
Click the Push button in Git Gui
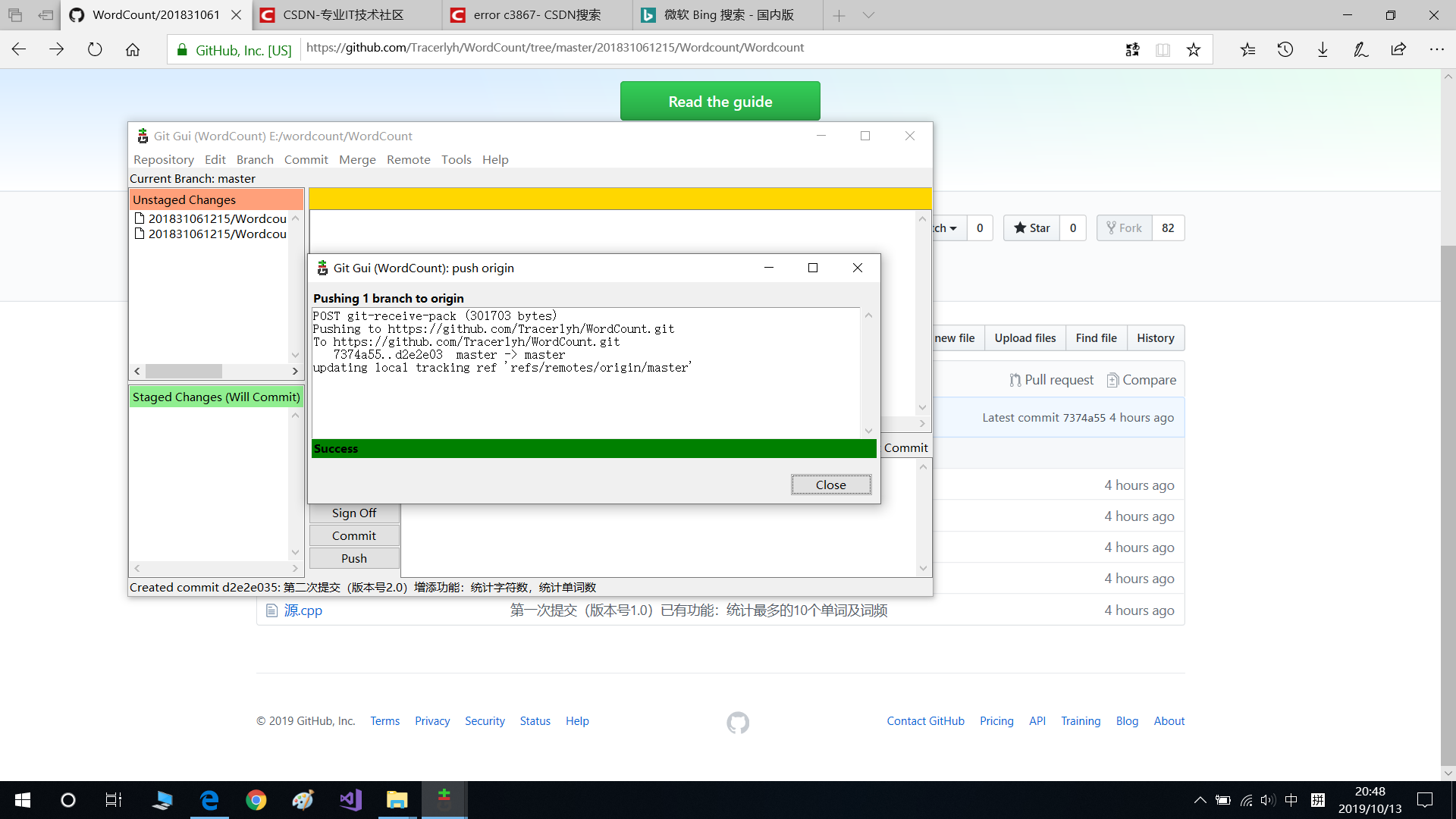354,558
